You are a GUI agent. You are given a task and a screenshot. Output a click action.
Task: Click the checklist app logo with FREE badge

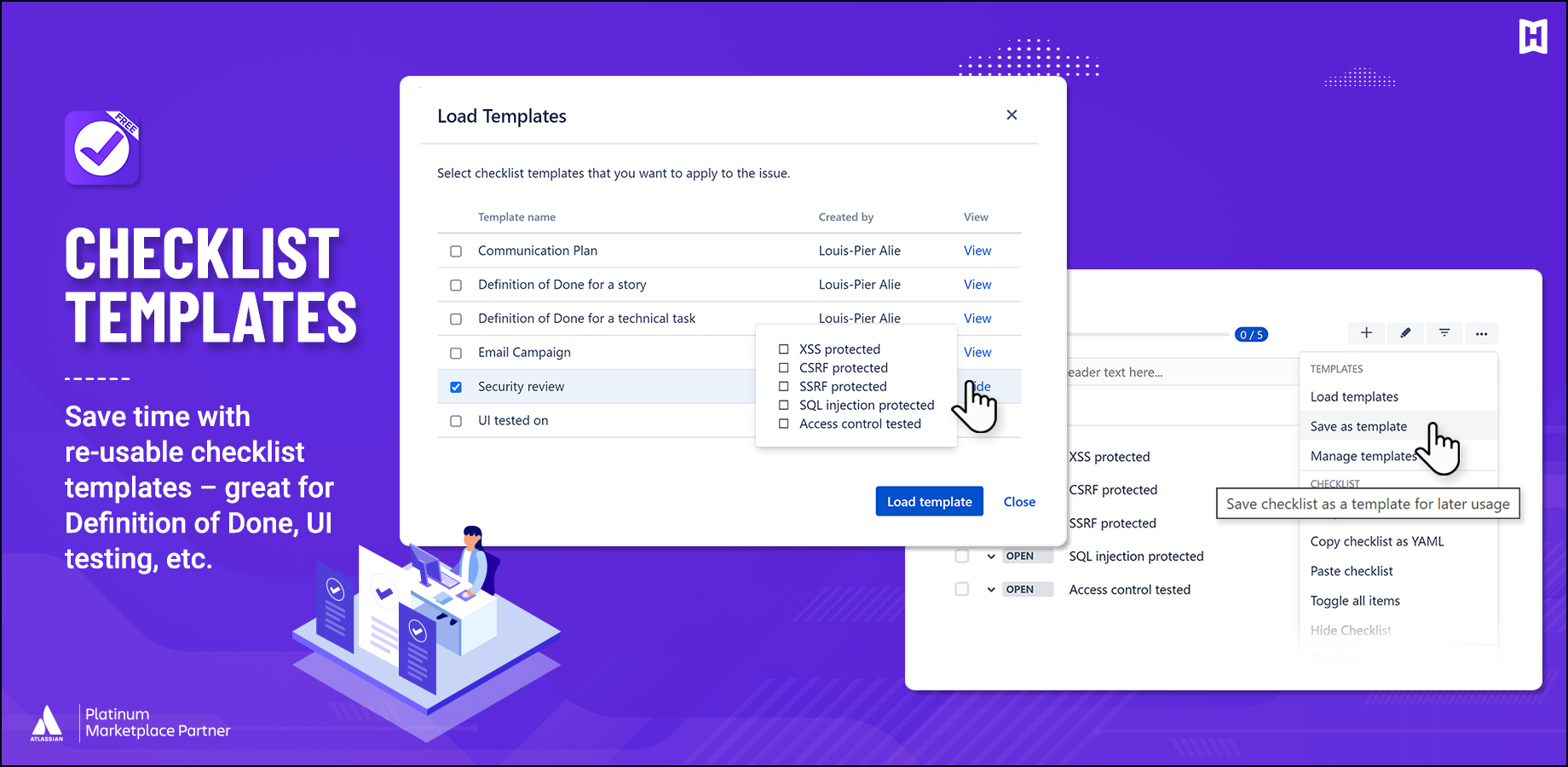pyautogui.click(x=101, y=147)
